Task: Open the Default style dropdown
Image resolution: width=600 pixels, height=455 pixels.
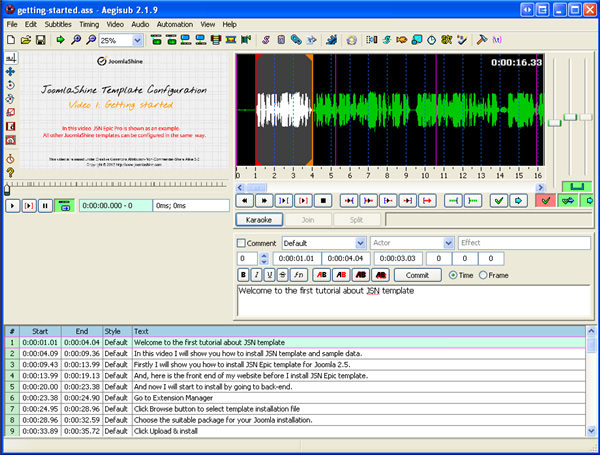Action: tap(360, 243)
